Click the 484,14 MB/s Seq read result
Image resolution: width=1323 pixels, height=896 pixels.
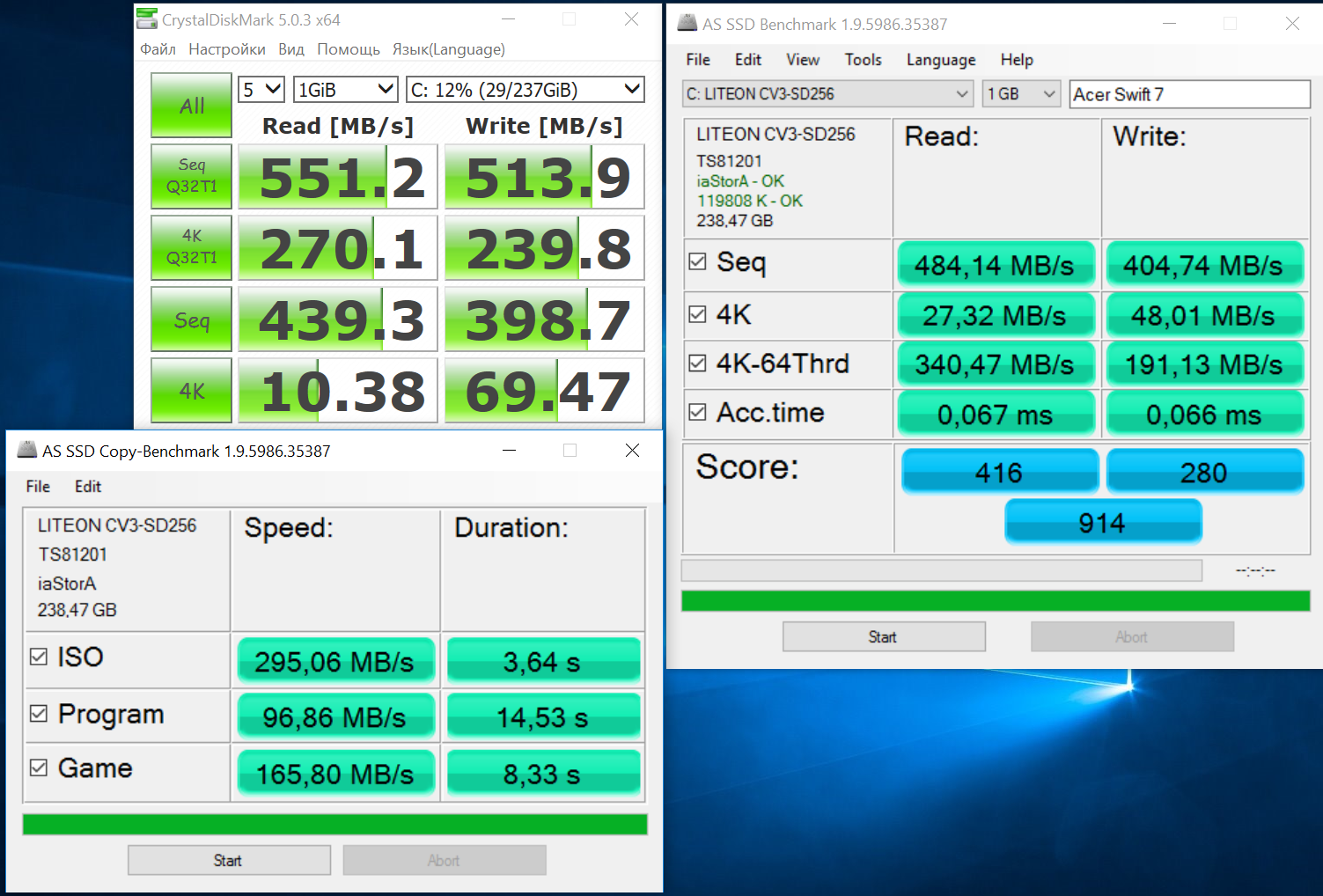tap(996, 265)
